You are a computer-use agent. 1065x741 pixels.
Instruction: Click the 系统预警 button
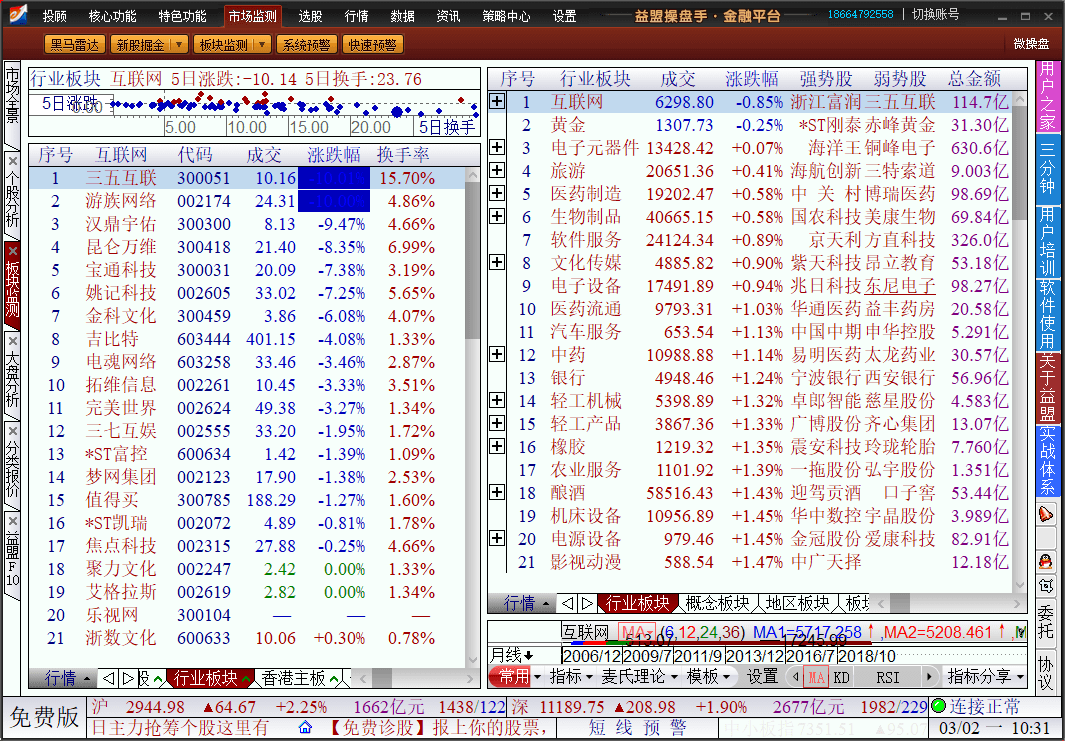point(306,45)
